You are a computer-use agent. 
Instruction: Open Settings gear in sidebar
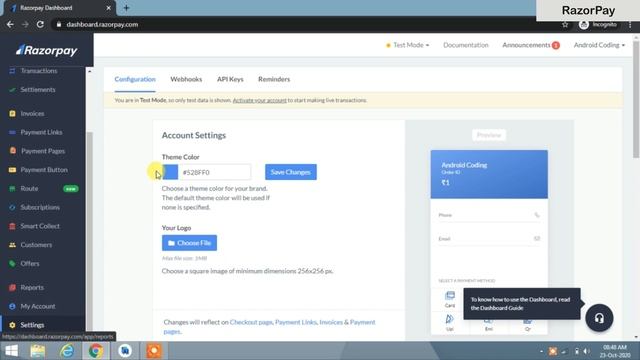12,325
